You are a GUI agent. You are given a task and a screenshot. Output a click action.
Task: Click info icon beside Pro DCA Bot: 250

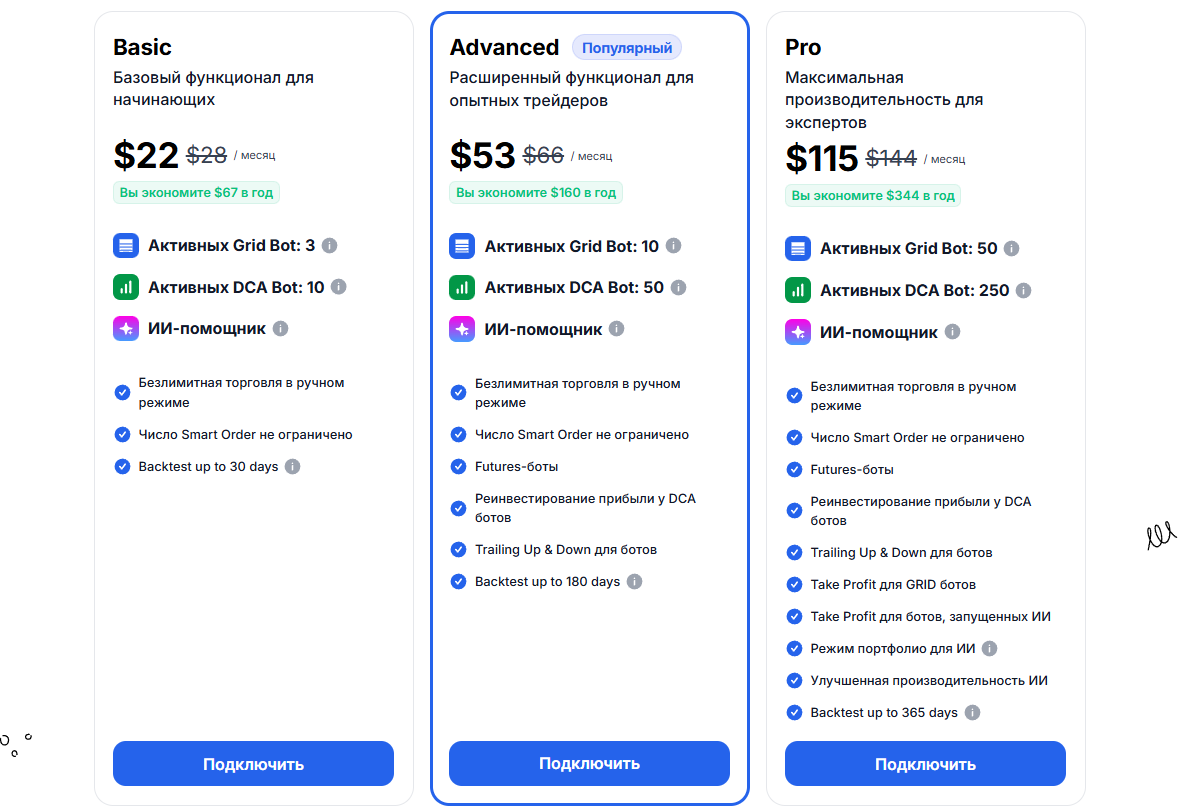coord(1023,290)
